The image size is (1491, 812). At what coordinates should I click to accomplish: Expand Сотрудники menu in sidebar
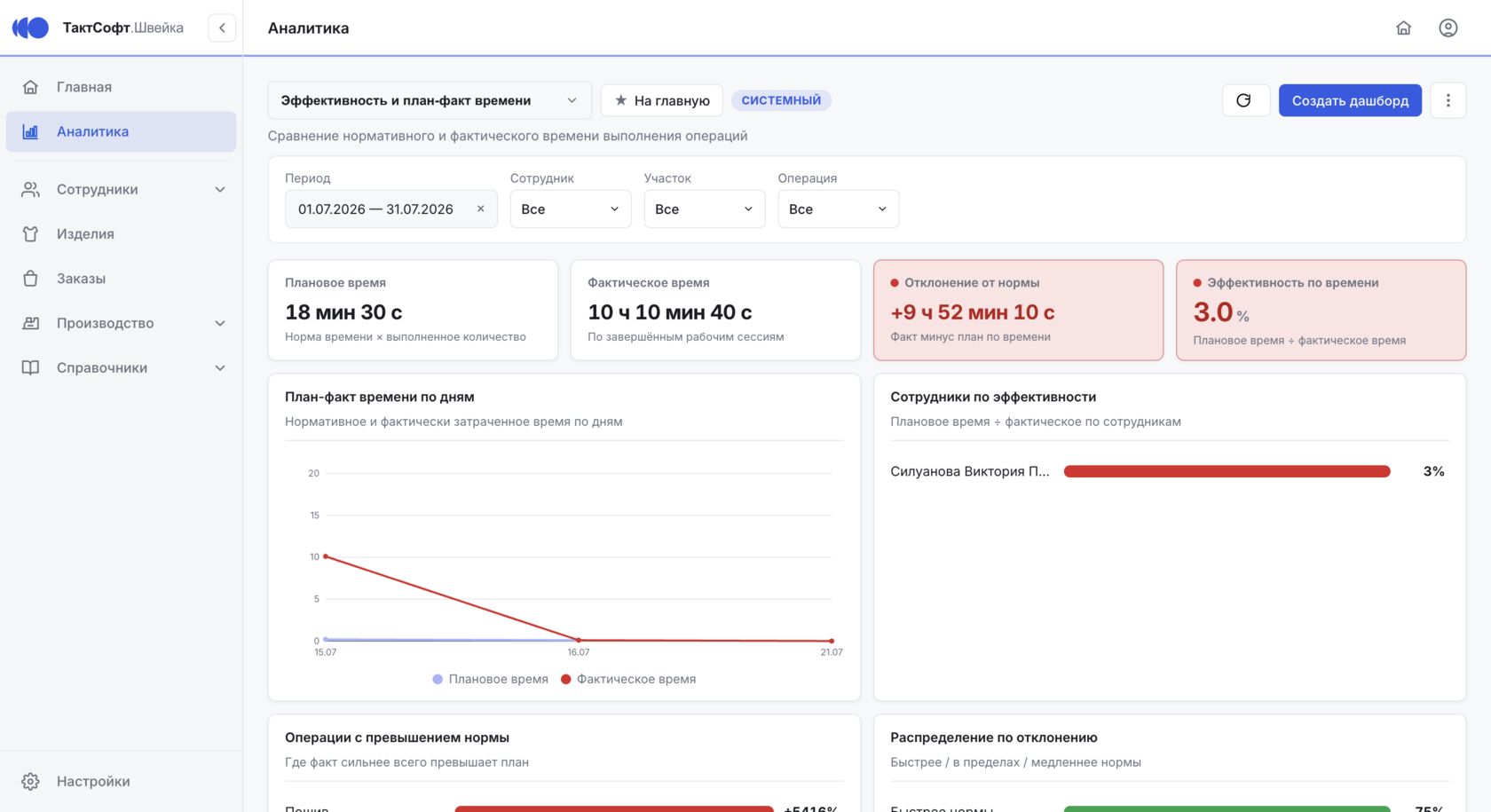tap(122, 189)
